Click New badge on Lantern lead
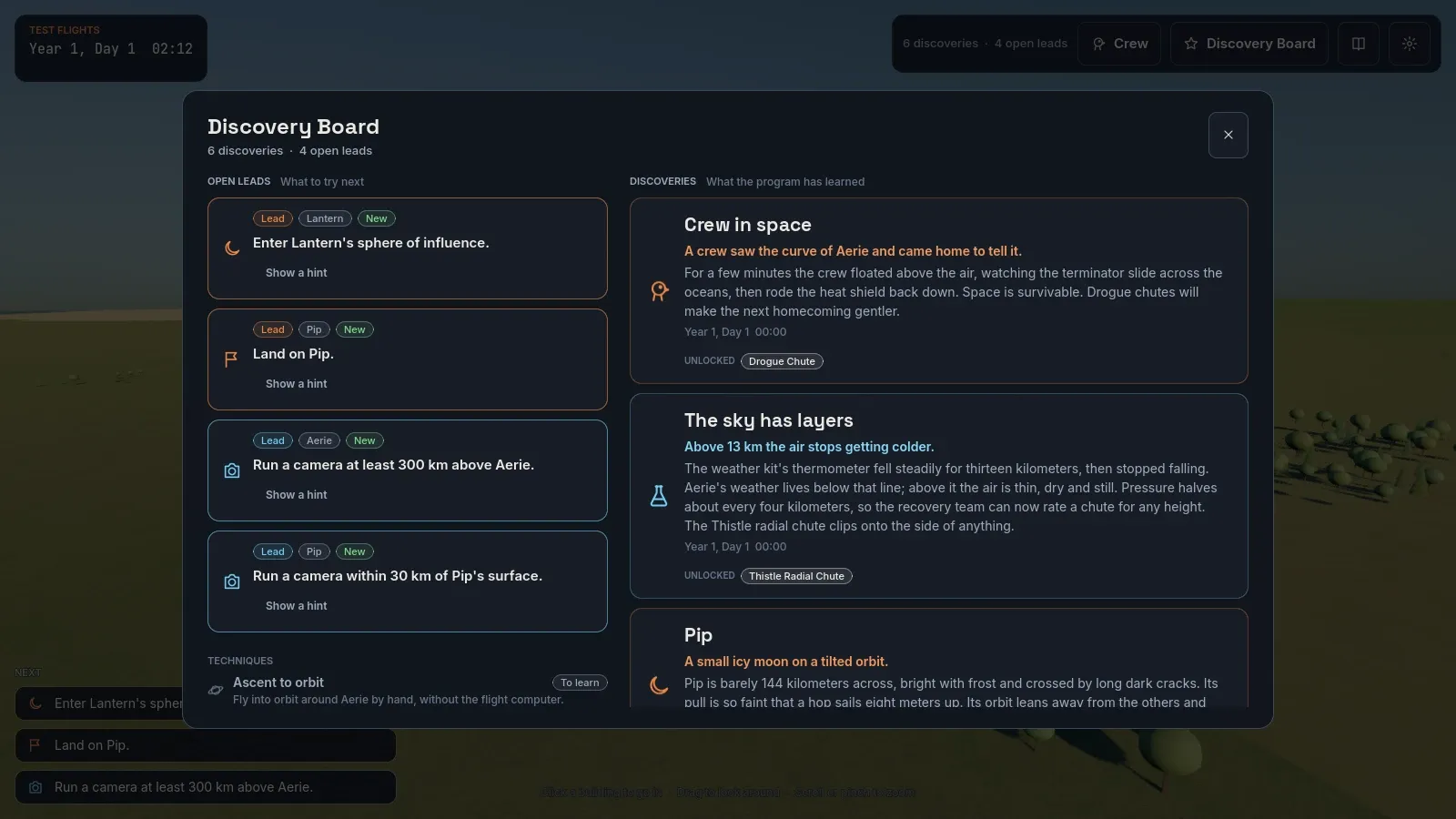 coord(377,218)
